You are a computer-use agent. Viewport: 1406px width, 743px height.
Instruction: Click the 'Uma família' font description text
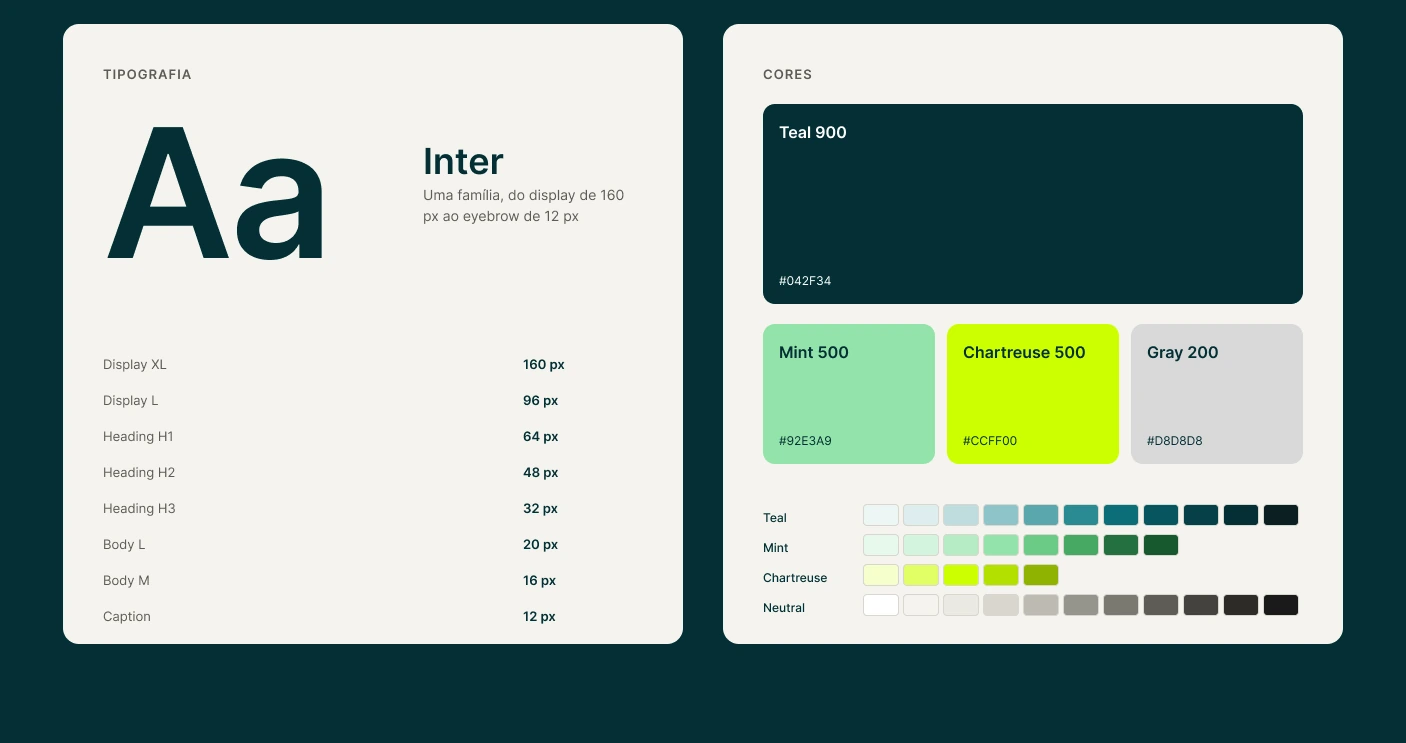523,205
